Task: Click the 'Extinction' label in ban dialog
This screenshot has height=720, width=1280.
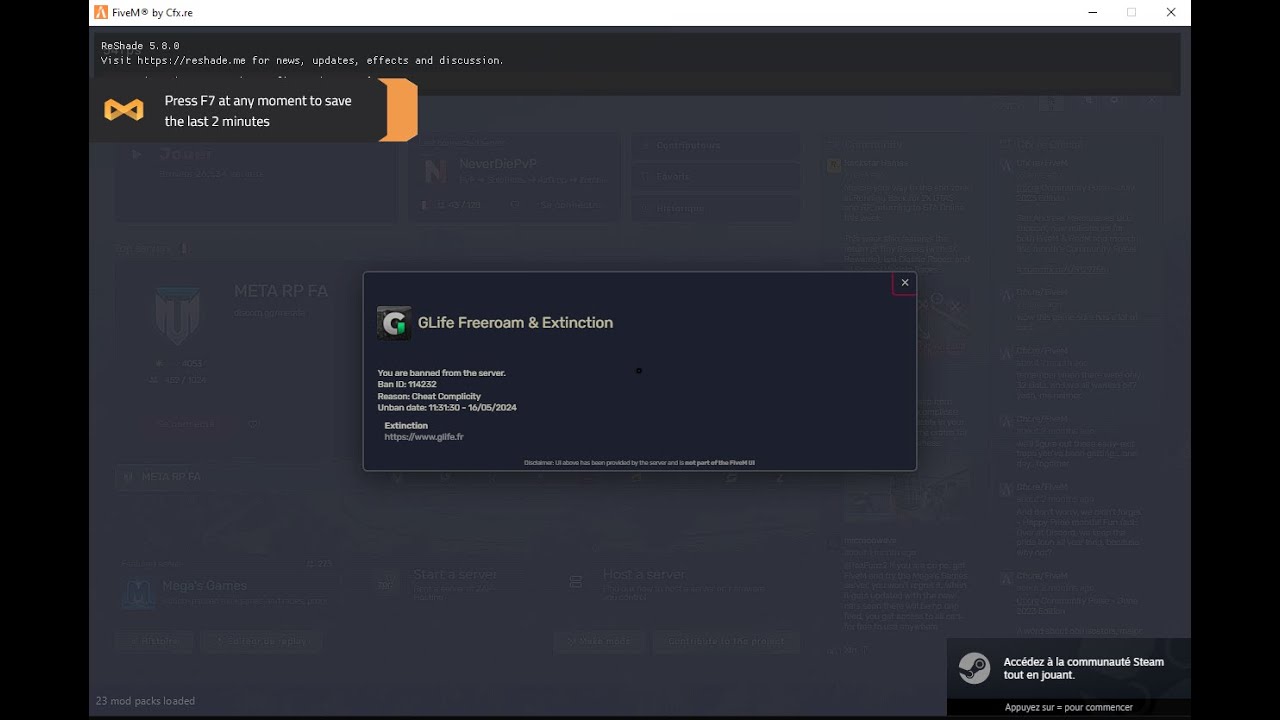Action: (x=406, y=426)
